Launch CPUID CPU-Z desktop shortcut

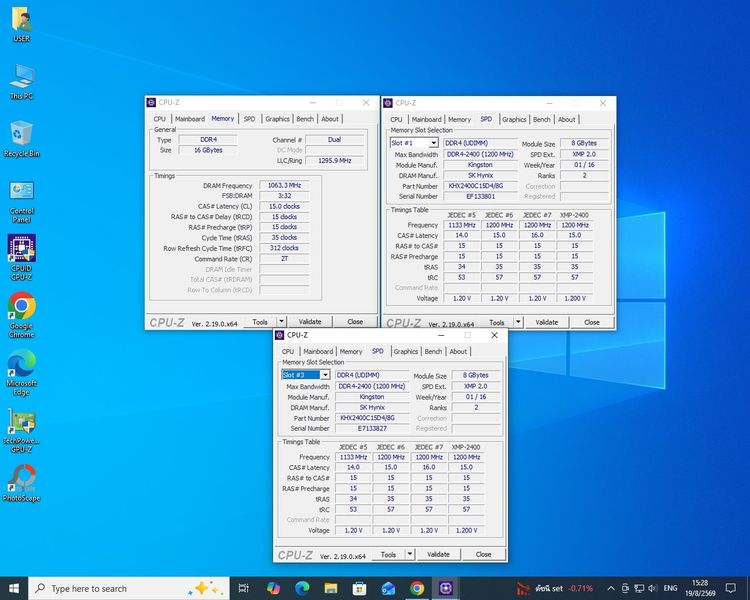(x=21, y=257)
